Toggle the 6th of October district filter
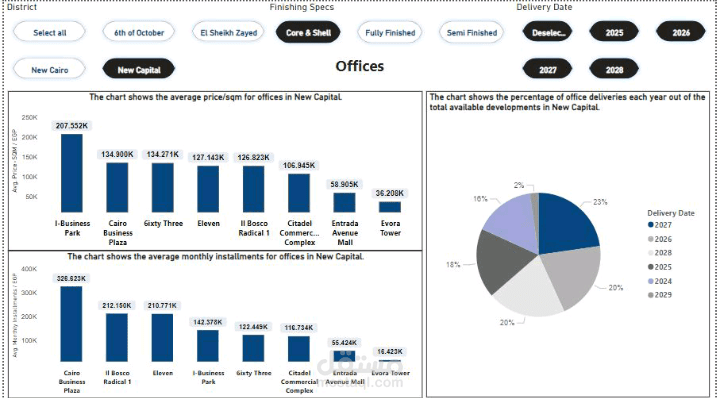720x398 pixels. (139, 33)
